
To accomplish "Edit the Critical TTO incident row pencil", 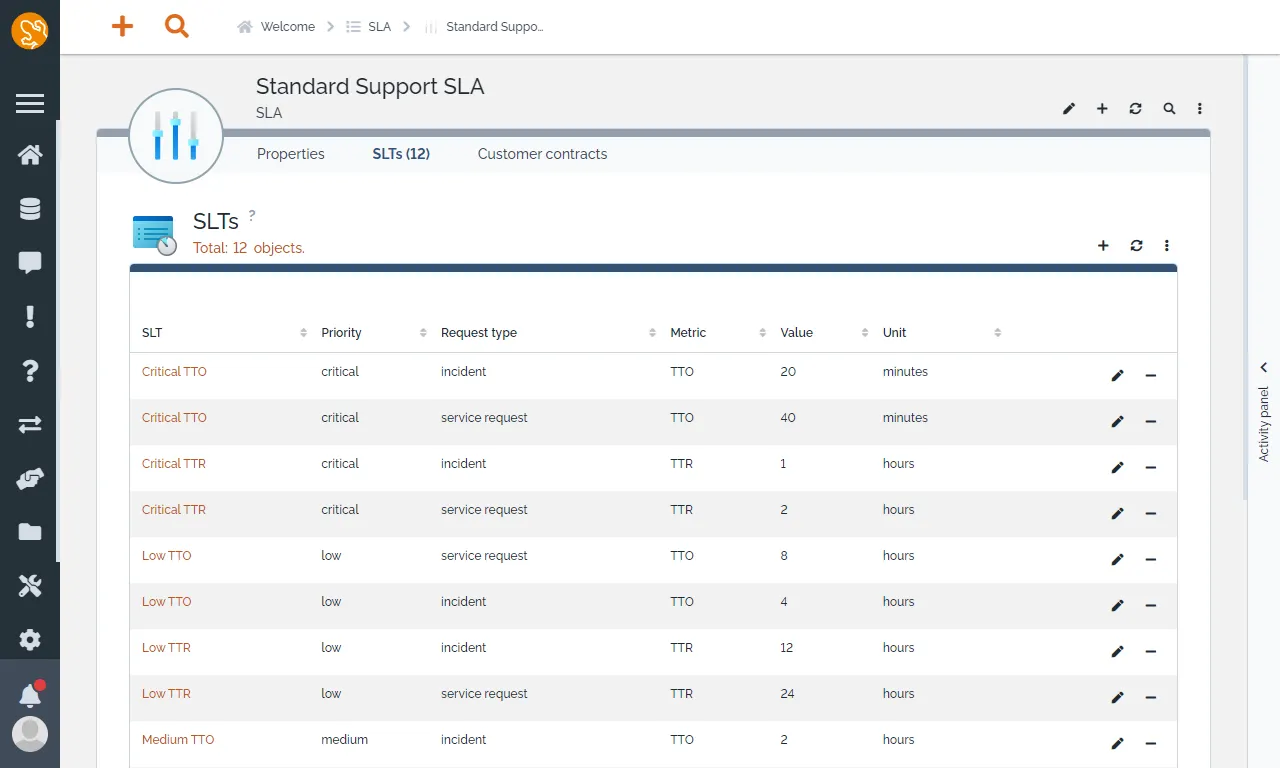I will 1118,376.
